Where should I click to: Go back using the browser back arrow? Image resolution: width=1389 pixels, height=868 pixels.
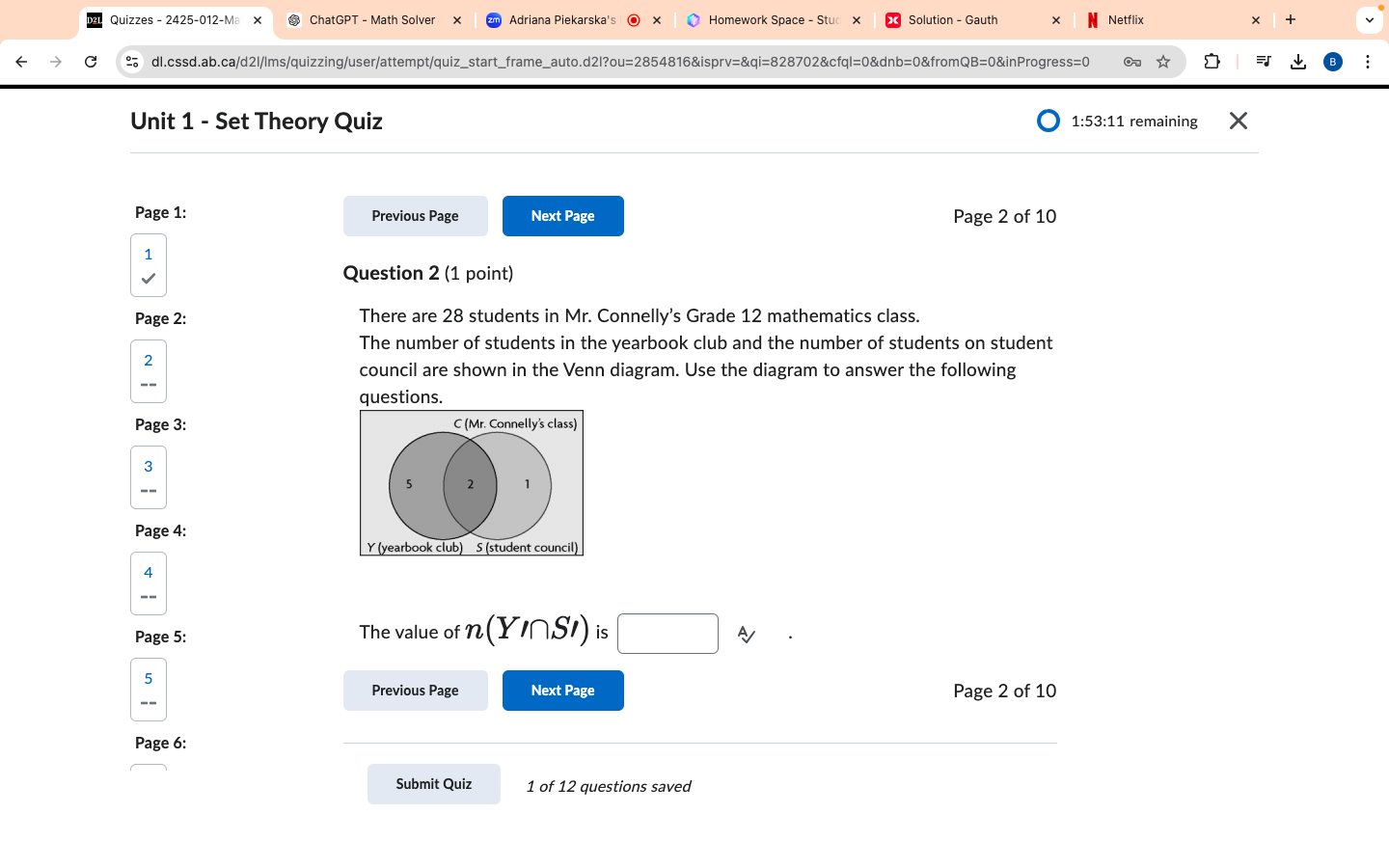click(21, 62)
